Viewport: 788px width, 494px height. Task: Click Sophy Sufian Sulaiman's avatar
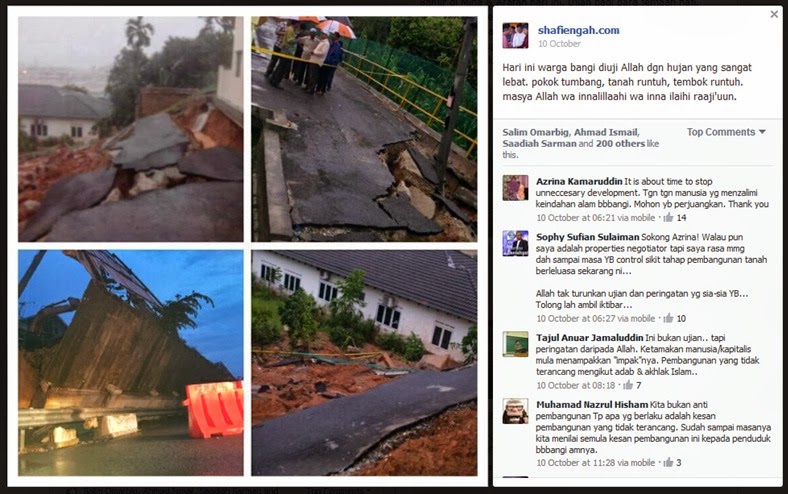515,244
